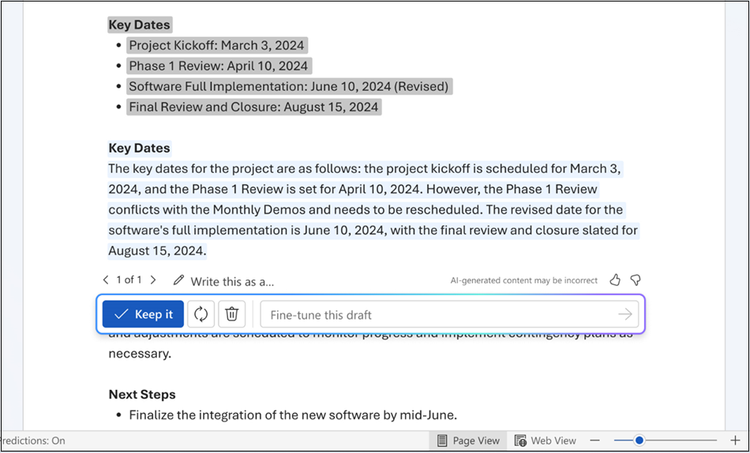Click the 'Software Full Implementation' bullet line
Image resolution: width=750 pixels, height=453 pixels.
289,87
